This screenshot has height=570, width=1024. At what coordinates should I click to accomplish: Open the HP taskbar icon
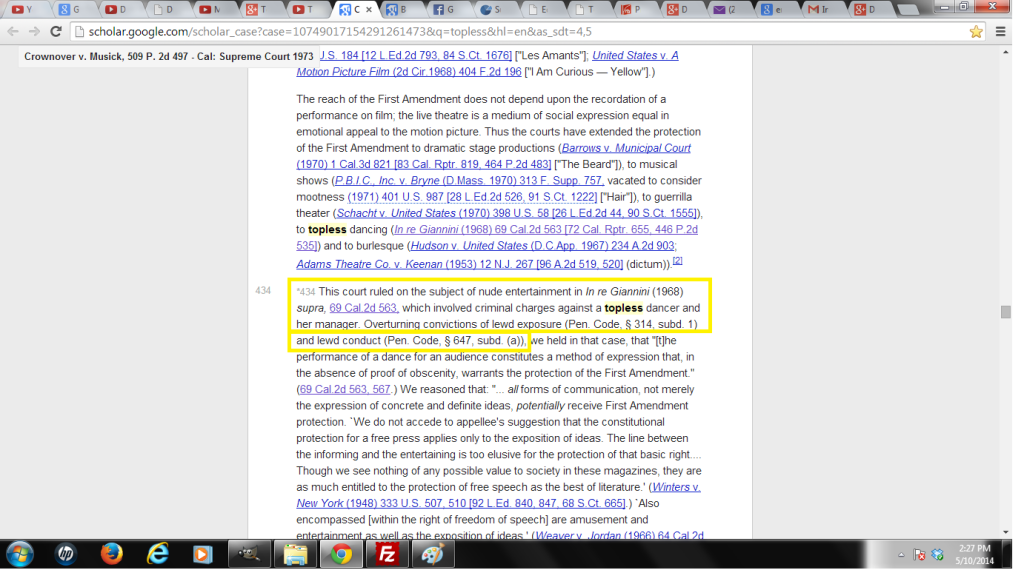[65, 554]
